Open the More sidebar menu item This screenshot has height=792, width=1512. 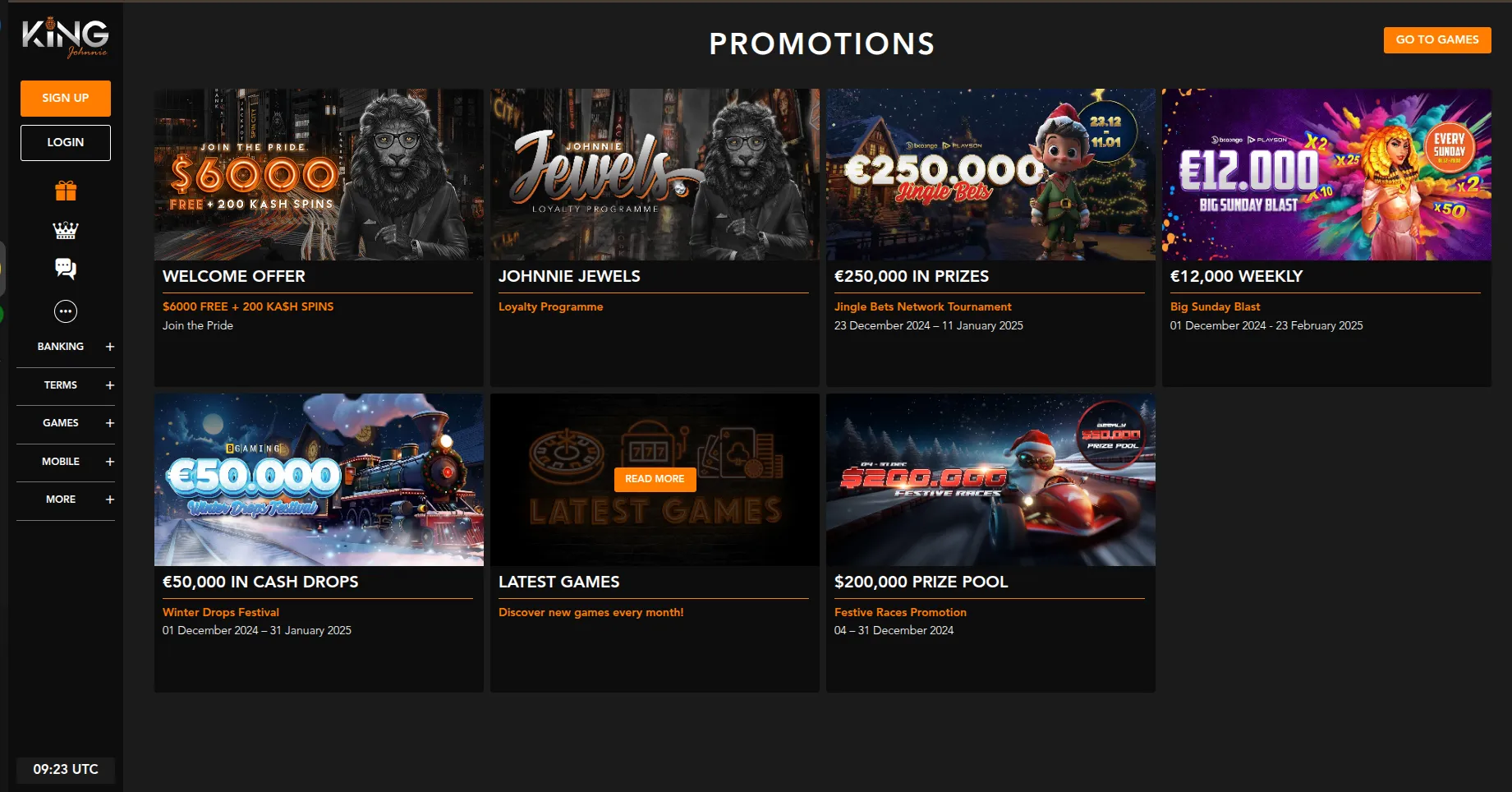(61, 500)
